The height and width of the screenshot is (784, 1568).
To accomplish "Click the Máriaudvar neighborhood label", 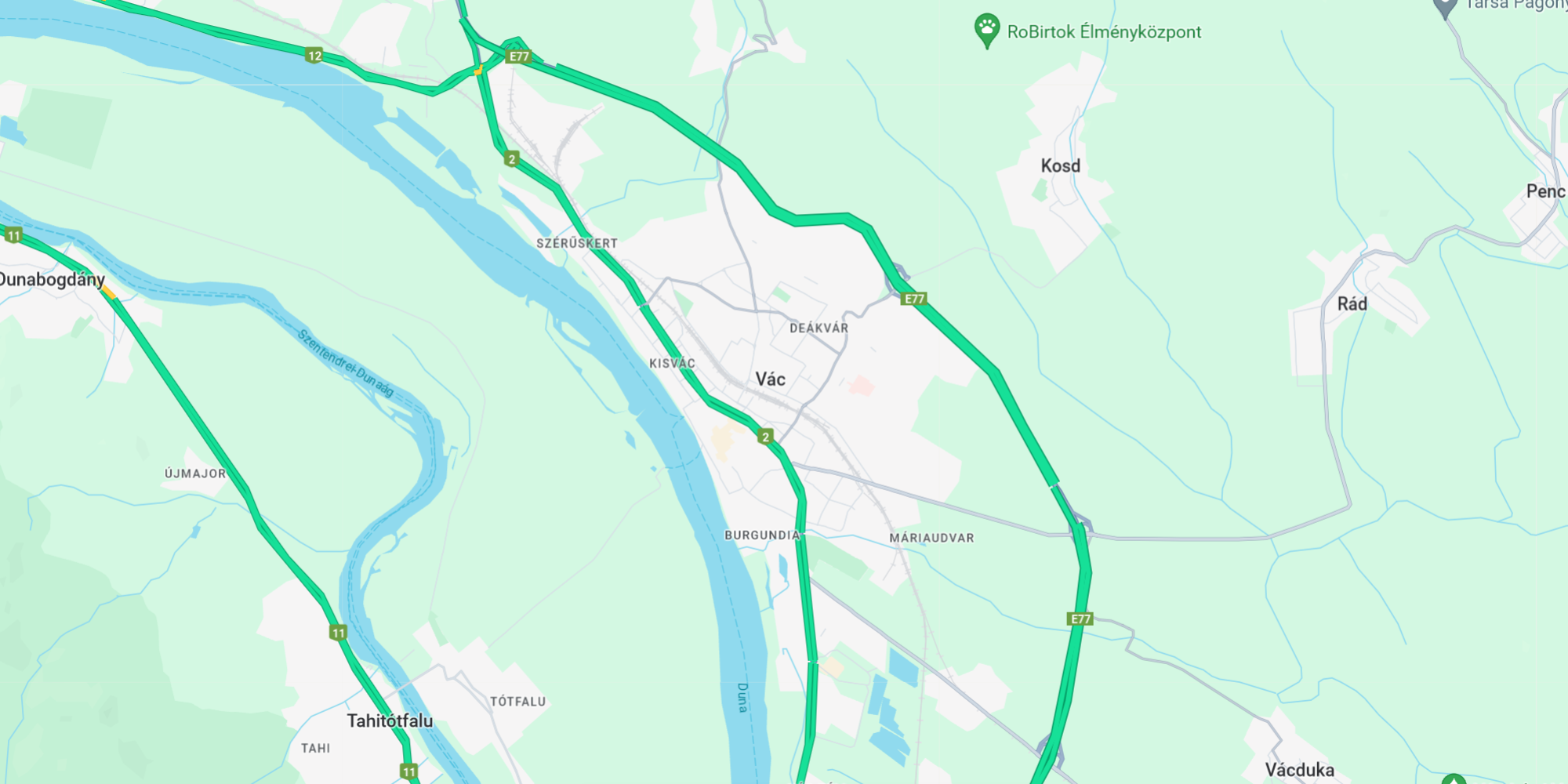I will pyautogui.click(x=931, y=538).
